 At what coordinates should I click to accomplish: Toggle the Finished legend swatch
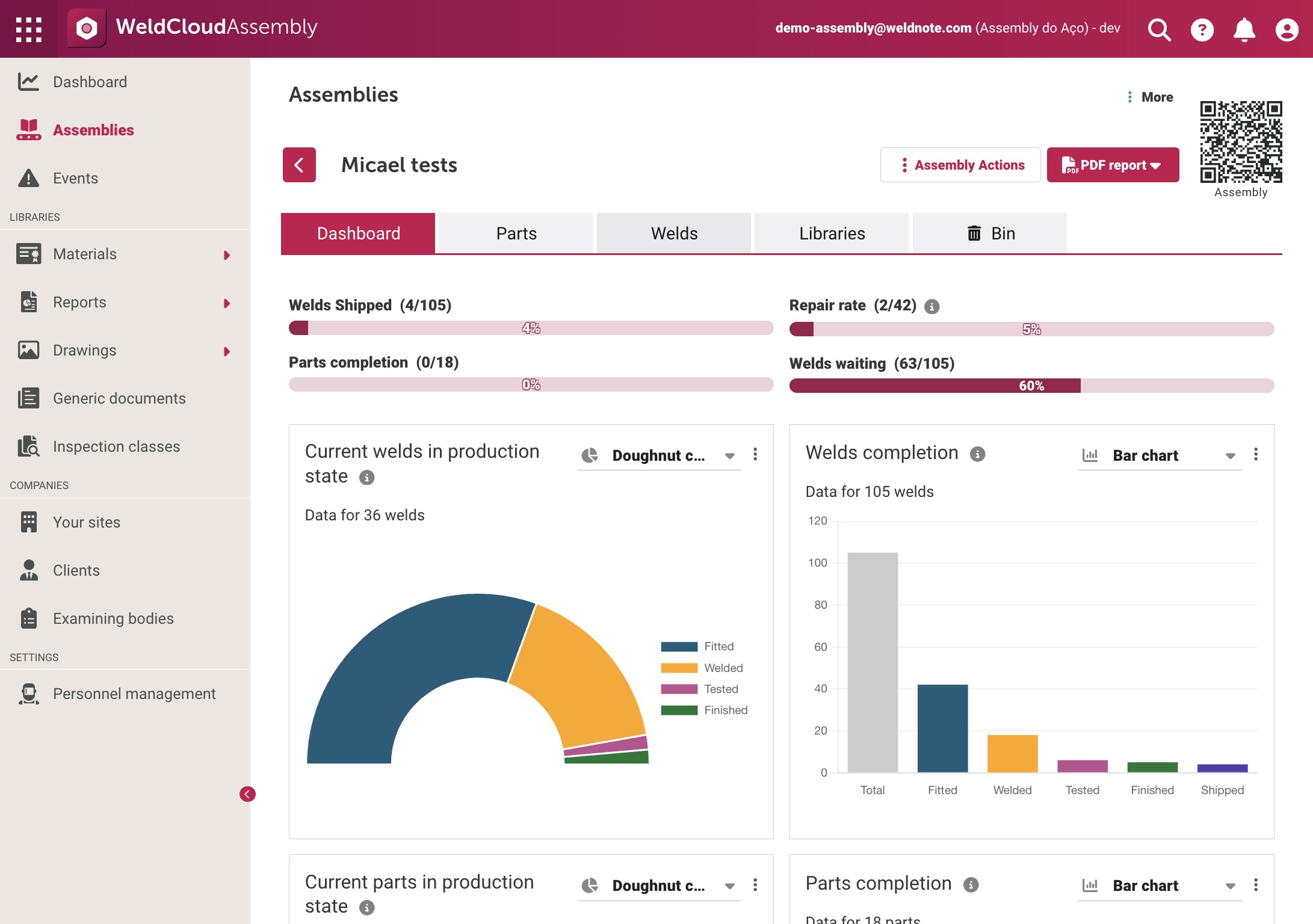pyautogui.click(x=679, y=710)
